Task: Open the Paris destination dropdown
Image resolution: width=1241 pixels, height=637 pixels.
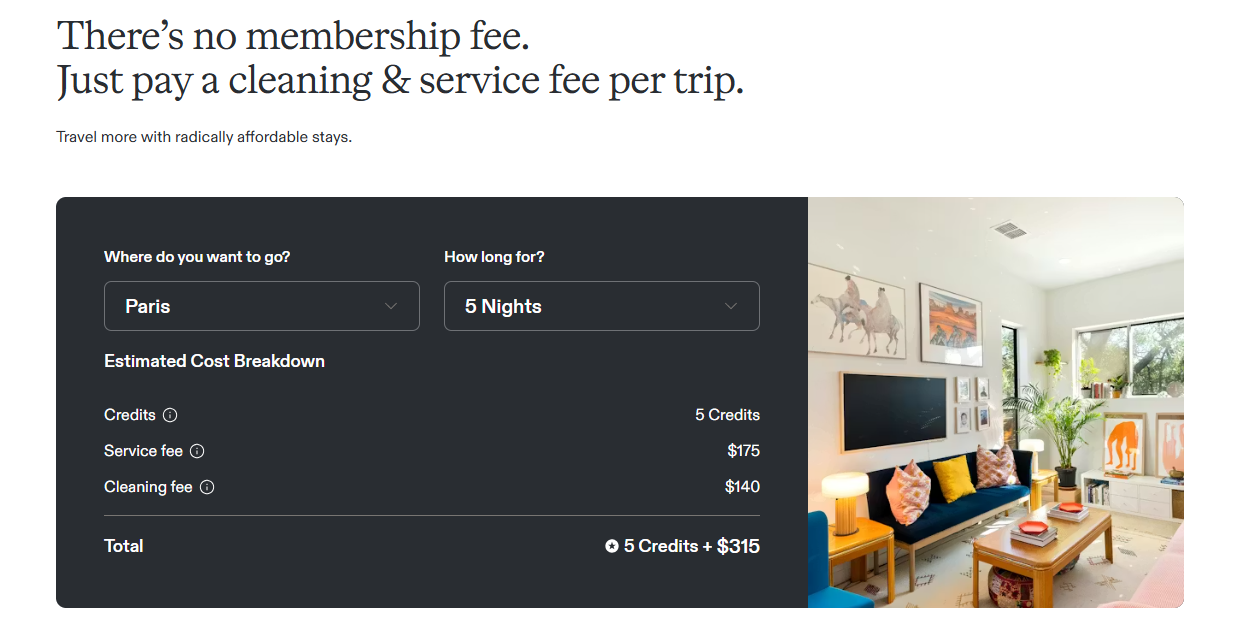Action: tap(261, 306)
